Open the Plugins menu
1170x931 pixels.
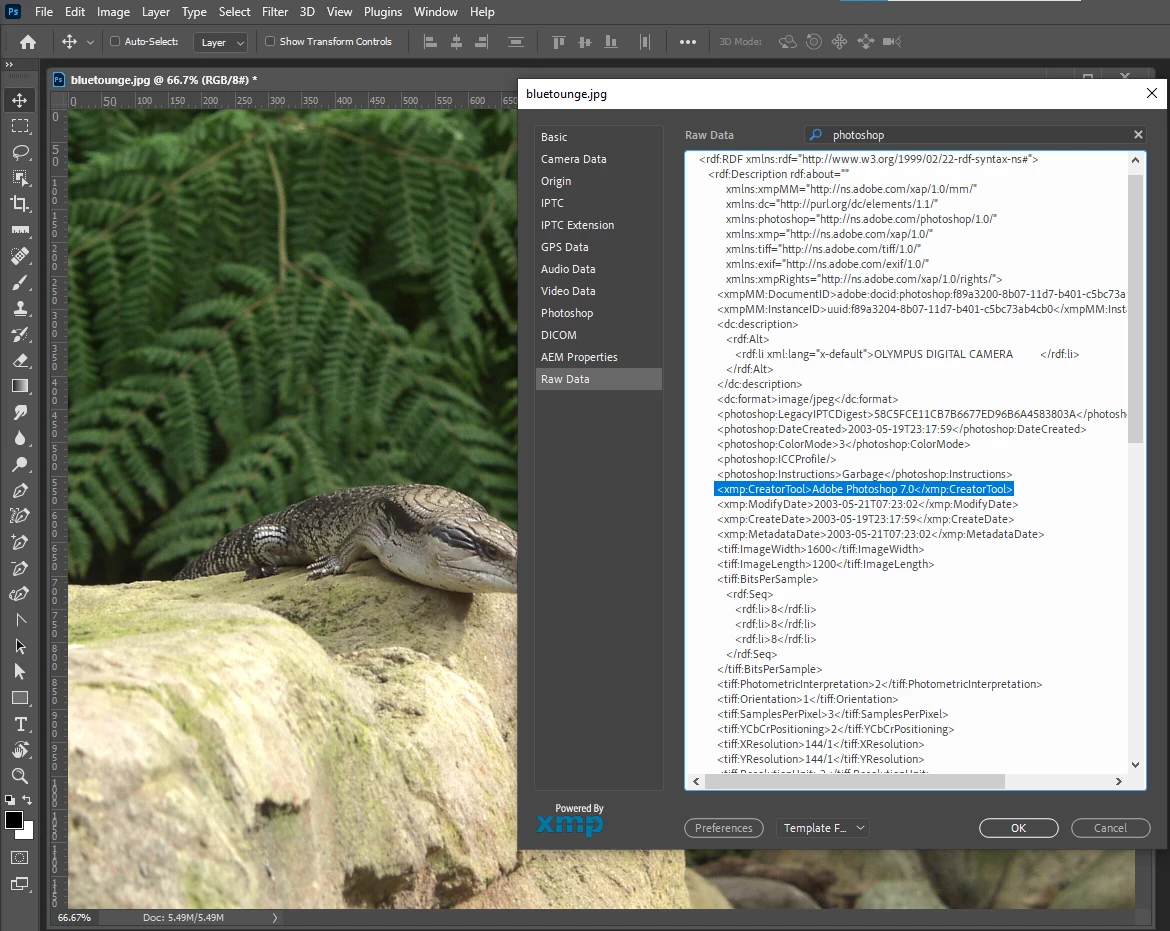point(383,12)
